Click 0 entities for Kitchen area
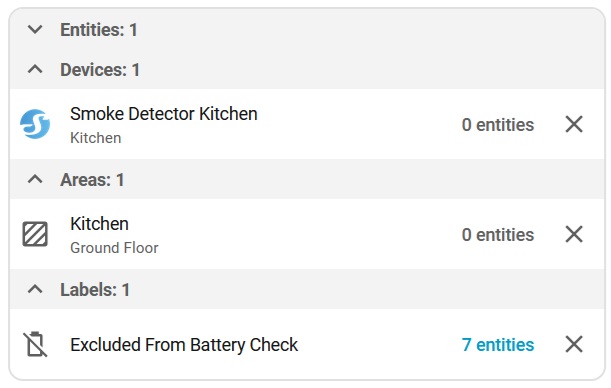611x388 pixels. pos(498,235)
